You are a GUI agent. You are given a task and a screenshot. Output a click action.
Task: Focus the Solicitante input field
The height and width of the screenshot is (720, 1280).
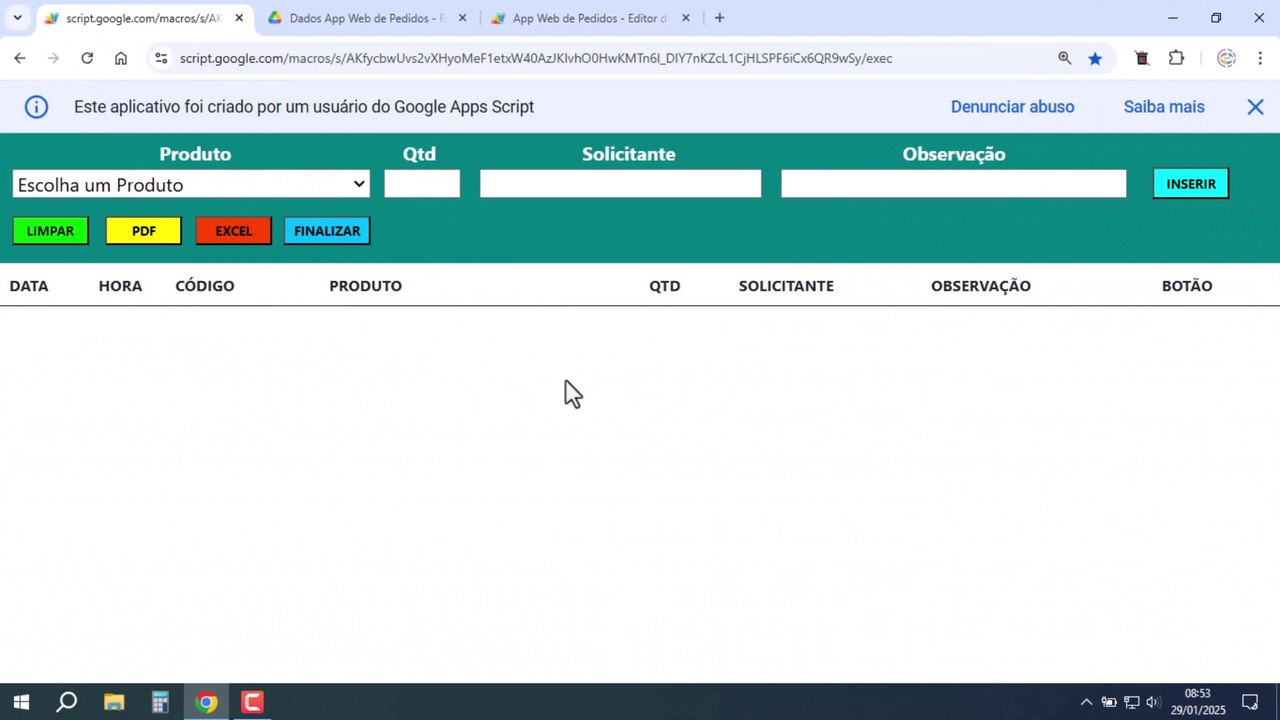coord(620,184)
